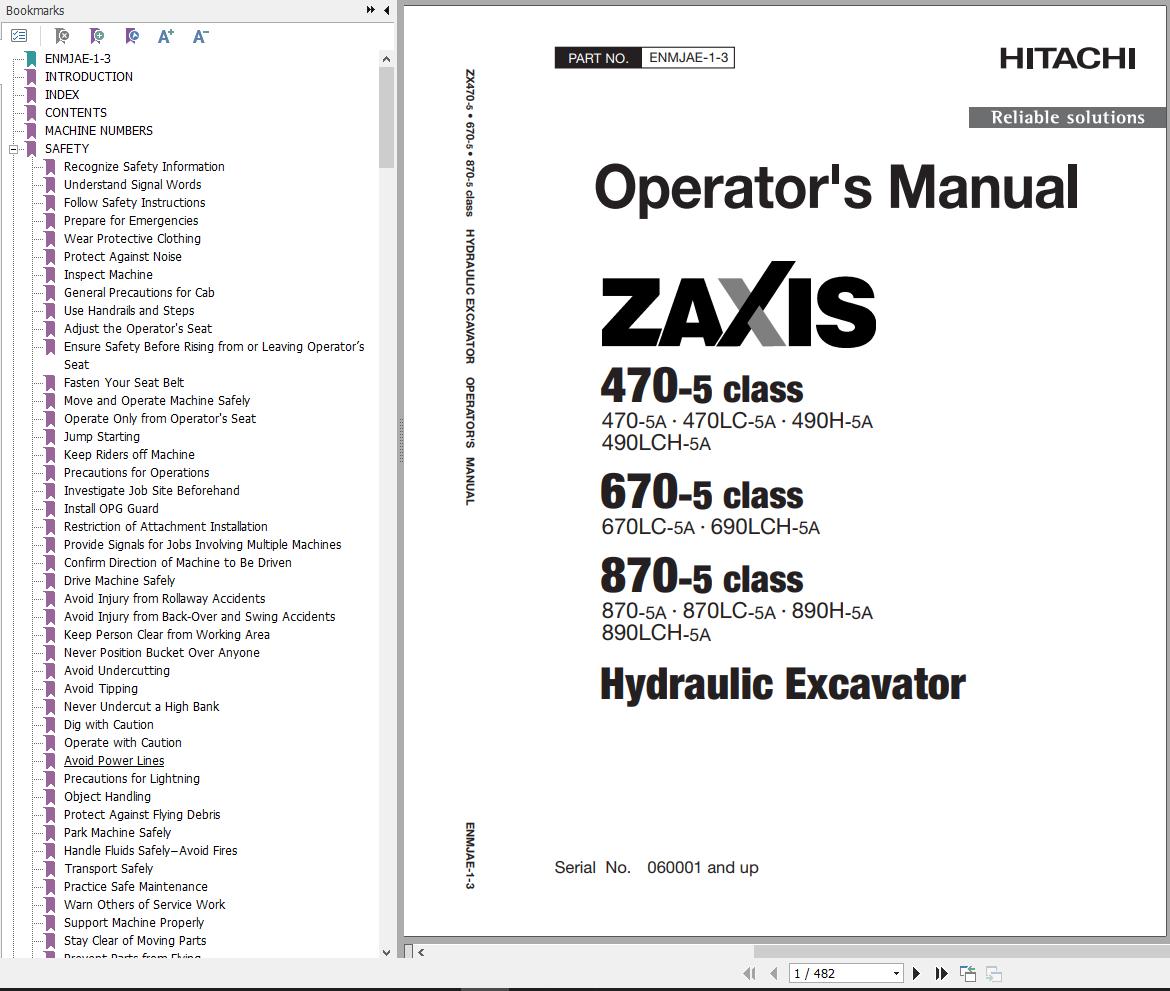Image resolution: width=1170 pixels, height=991 pixels.
Task: Expand bookmarks panel with double-arrow icon
Action: [x=370, y=10]
